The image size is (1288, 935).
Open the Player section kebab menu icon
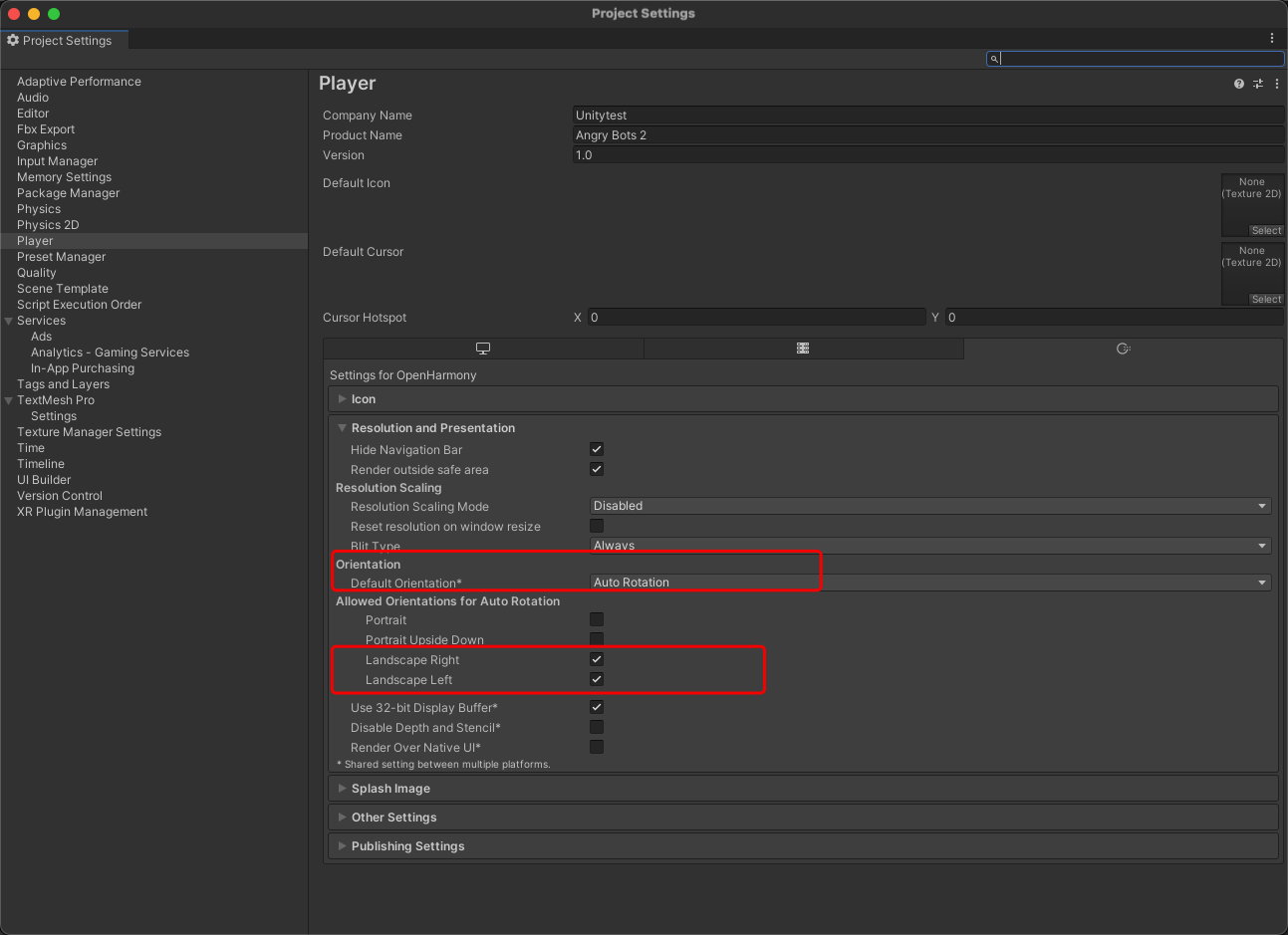pyautogui.click(x=1276, y=85)
